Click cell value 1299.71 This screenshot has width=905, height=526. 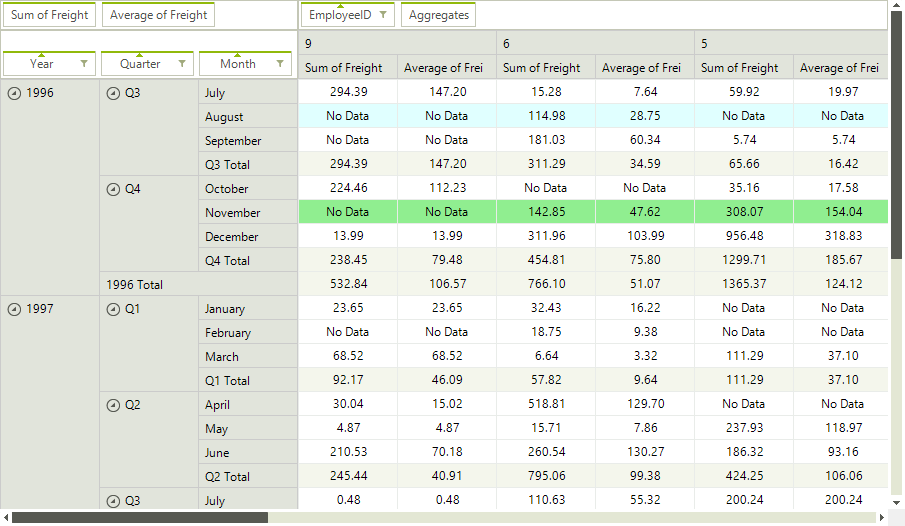744,260
